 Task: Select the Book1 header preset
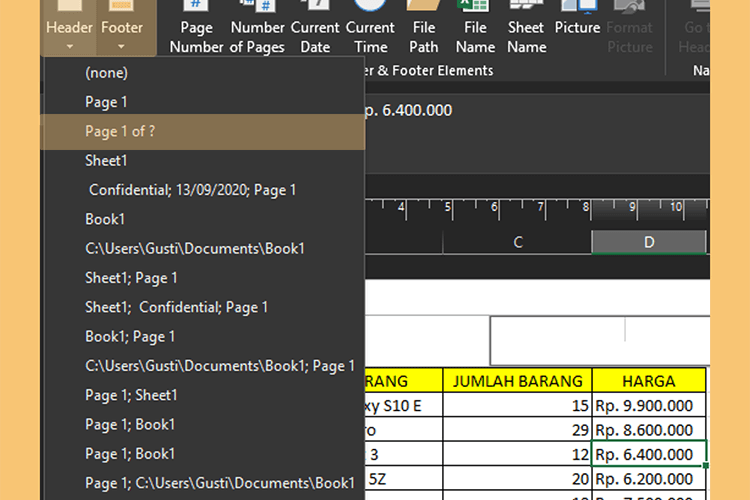tap(205, 219)
